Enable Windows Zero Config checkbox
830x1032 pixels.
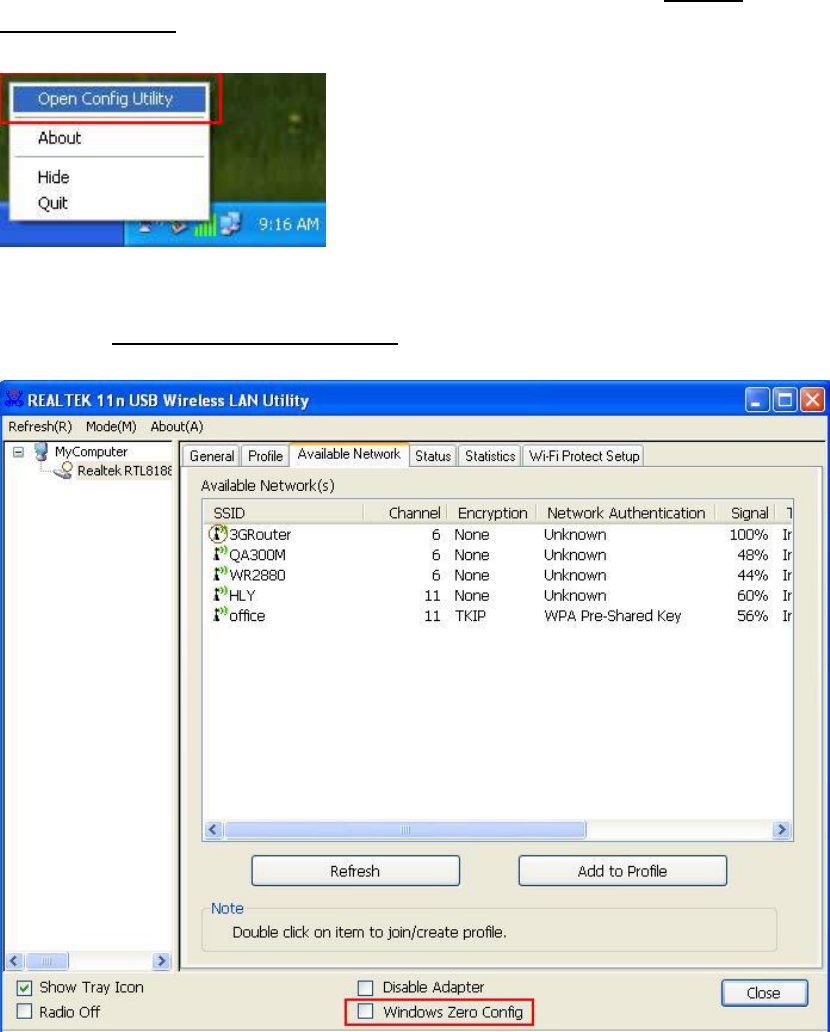coord(365,1011)
